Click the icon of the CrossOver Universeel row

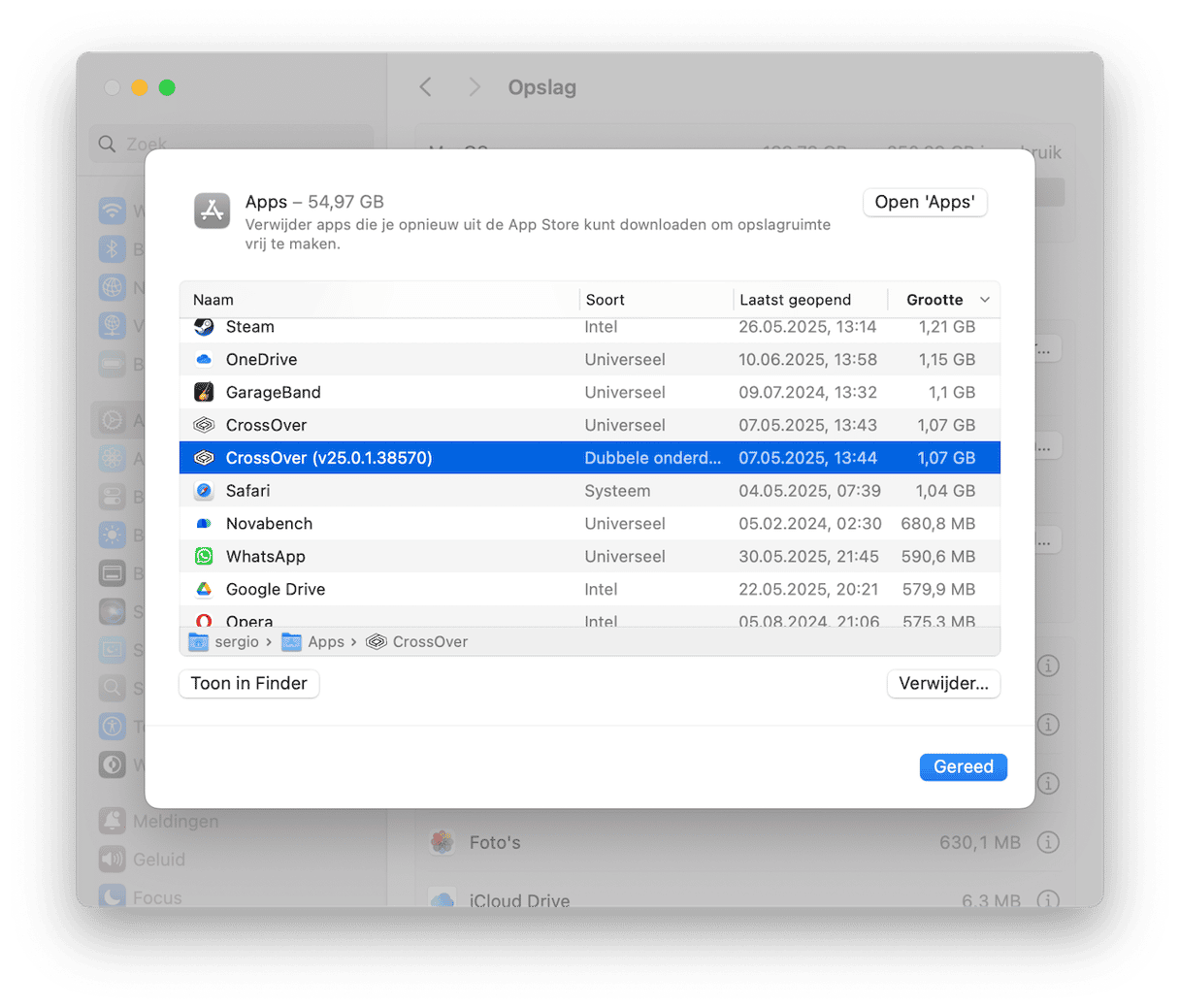pos(204,425)
